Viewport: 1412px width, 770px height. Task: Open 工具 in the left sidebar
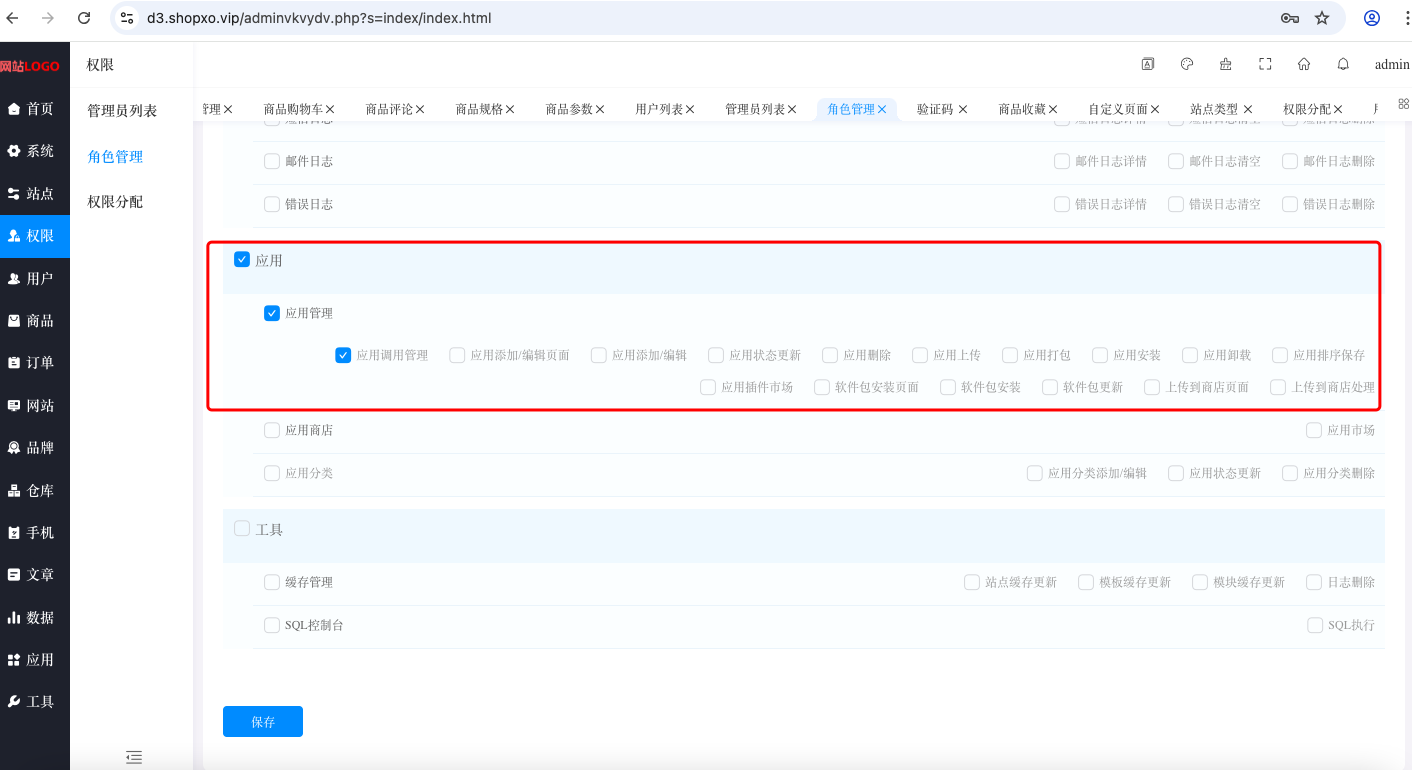point(35,702)
